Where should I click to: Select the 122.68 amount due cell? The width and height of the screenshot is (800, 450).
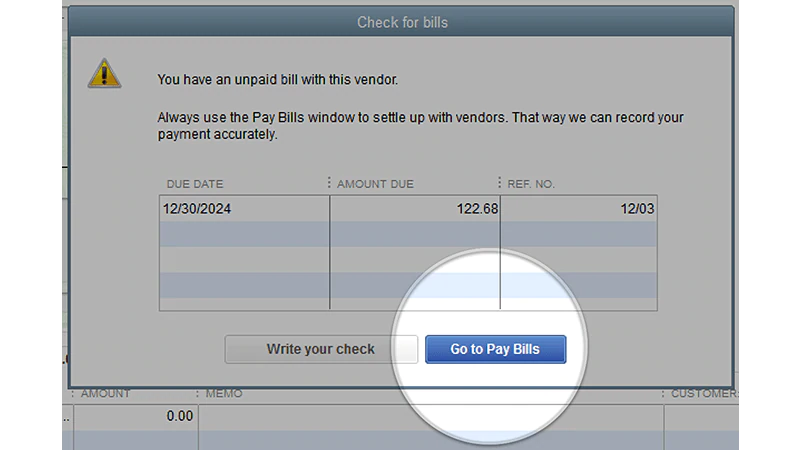click(x=415, y=209)
